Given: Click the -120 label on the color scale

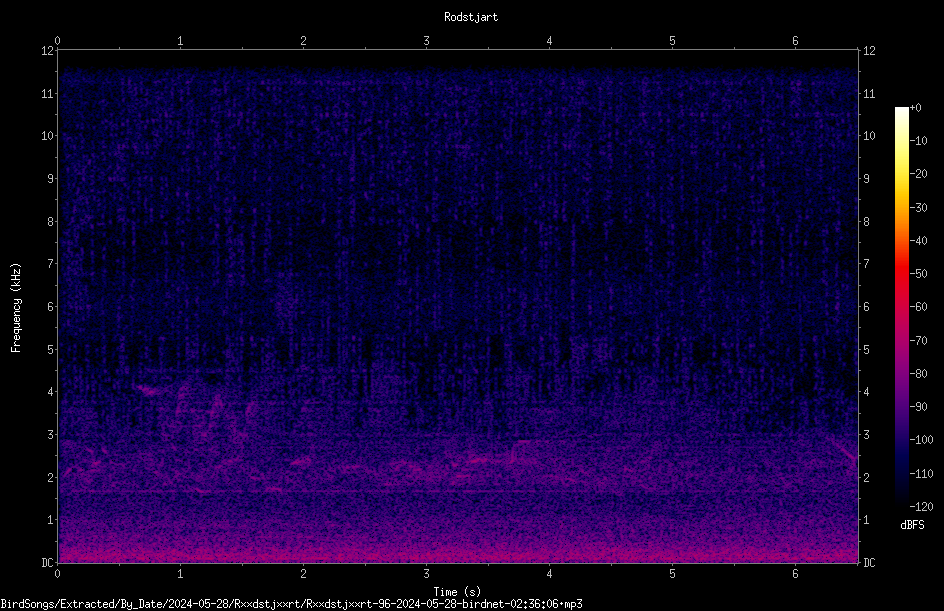Looking at the screenshot, I should pos(921,506).
